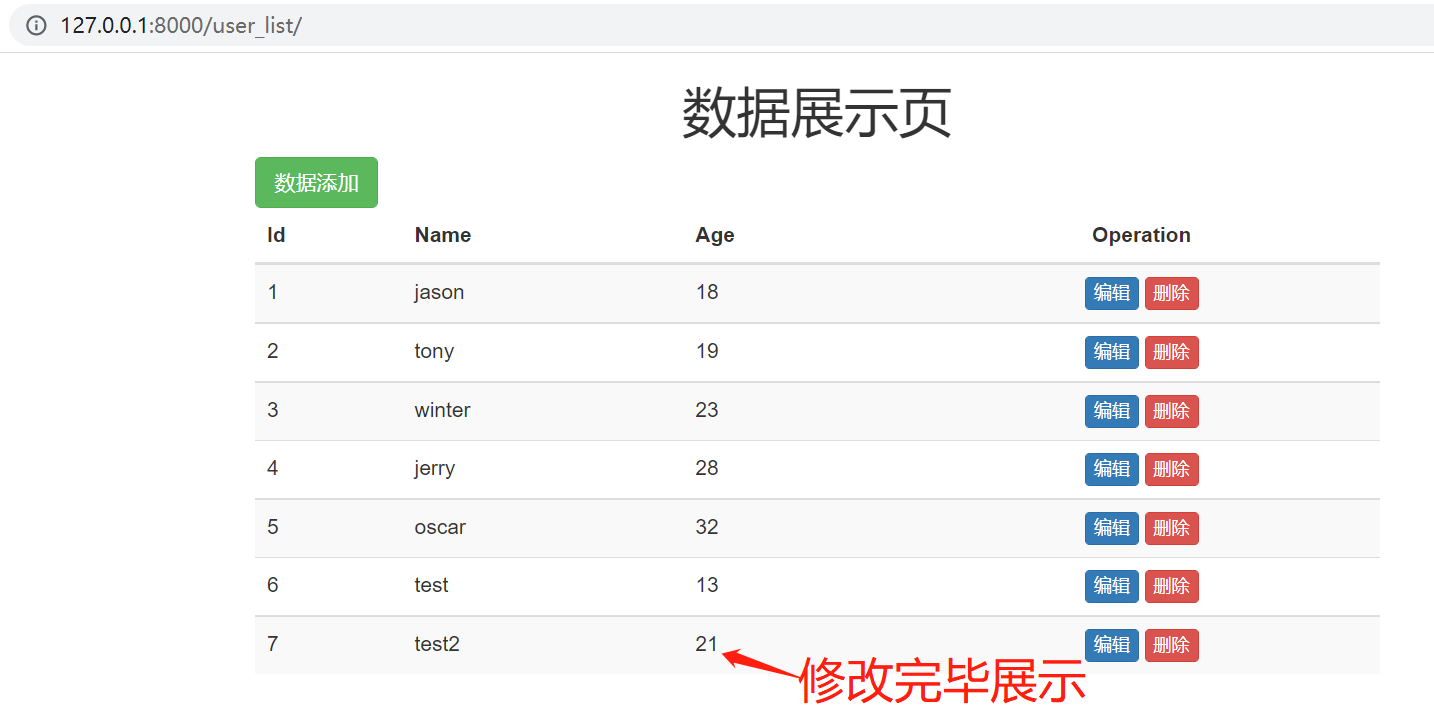Delete the oscar entry
1434x719 pixels.
1171,528
